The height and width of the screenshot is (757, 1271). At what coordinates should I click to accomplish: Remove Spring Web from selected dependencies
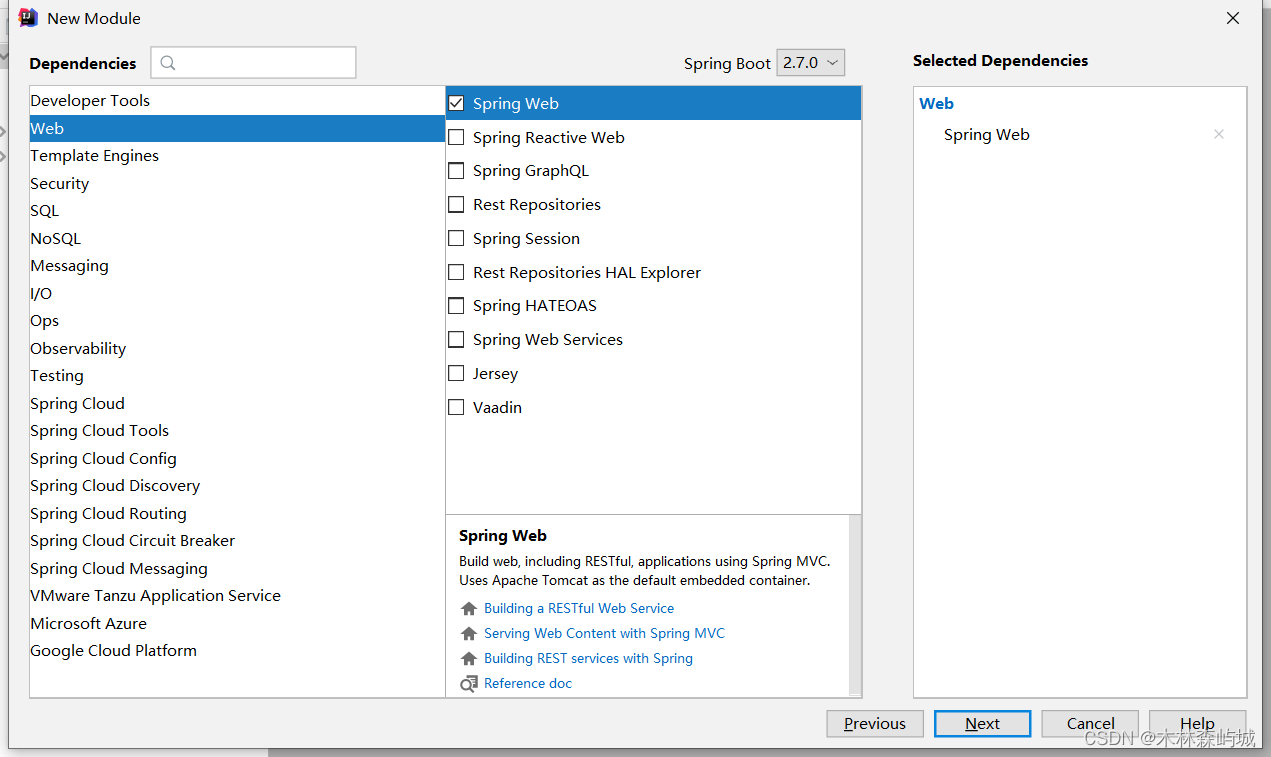pyautogui.click(x=1219, y=134)
